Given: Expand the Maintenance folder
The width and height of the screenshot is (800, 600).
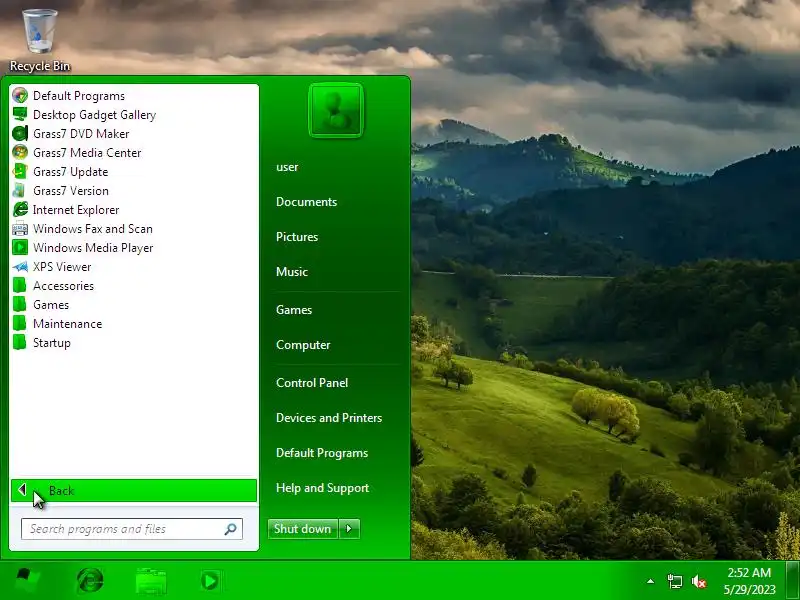Looking at the screenshot, I should click(x=58, y=323).
